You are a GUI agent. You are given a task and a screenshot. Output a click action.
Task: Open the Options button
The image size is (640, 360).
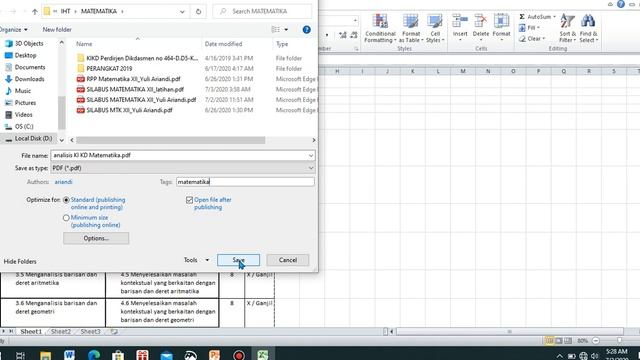click(x=96, y=238)
